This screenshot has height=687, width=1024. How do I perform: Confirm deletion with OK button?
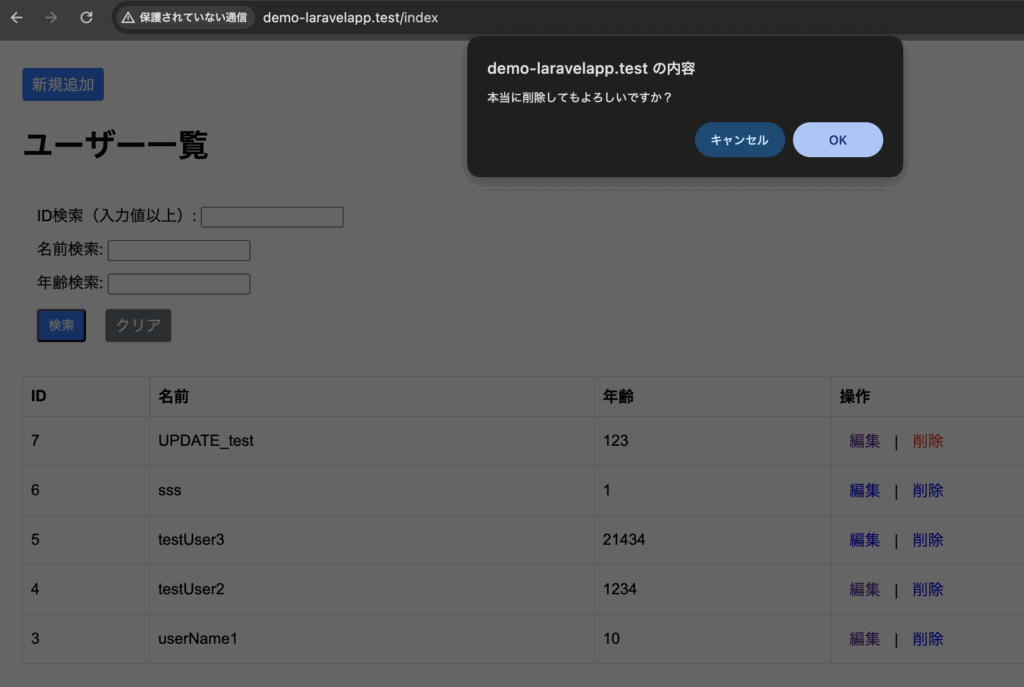tap(837, 140)
